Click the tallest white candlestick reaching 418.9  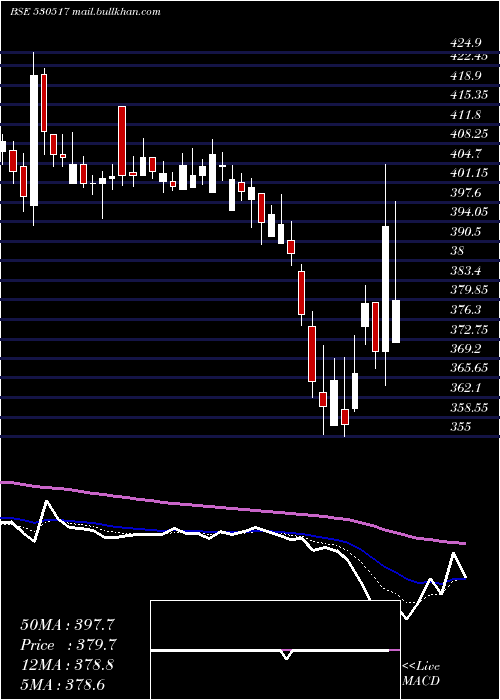coord(34,140)
